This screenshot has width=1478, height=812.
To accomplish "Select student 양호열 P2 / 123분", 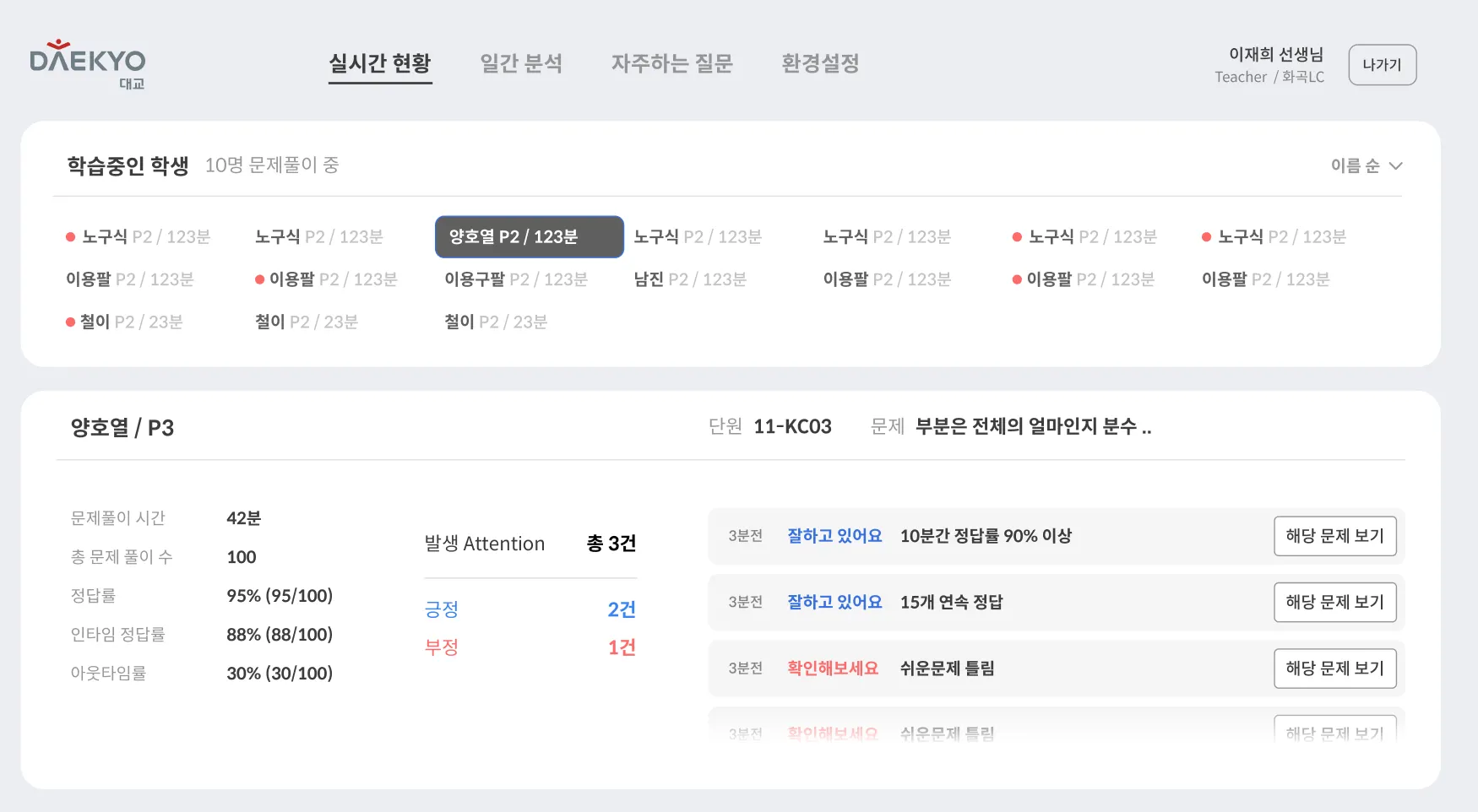I will (529, 237).
